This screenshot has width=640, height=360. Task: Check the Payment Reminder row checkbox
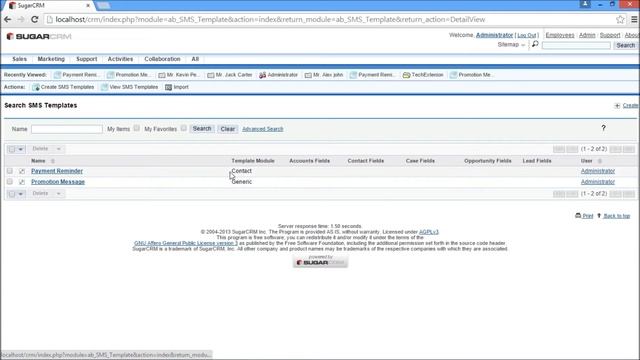click(10, 171)
